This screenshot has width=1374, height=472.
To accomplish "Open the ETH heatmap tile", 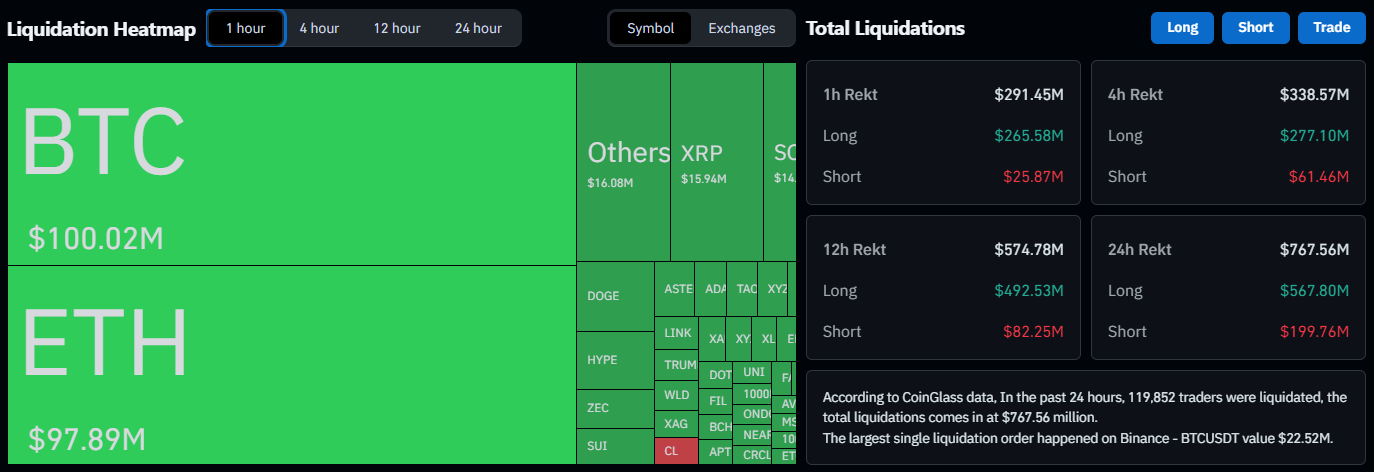I will 291,364.
